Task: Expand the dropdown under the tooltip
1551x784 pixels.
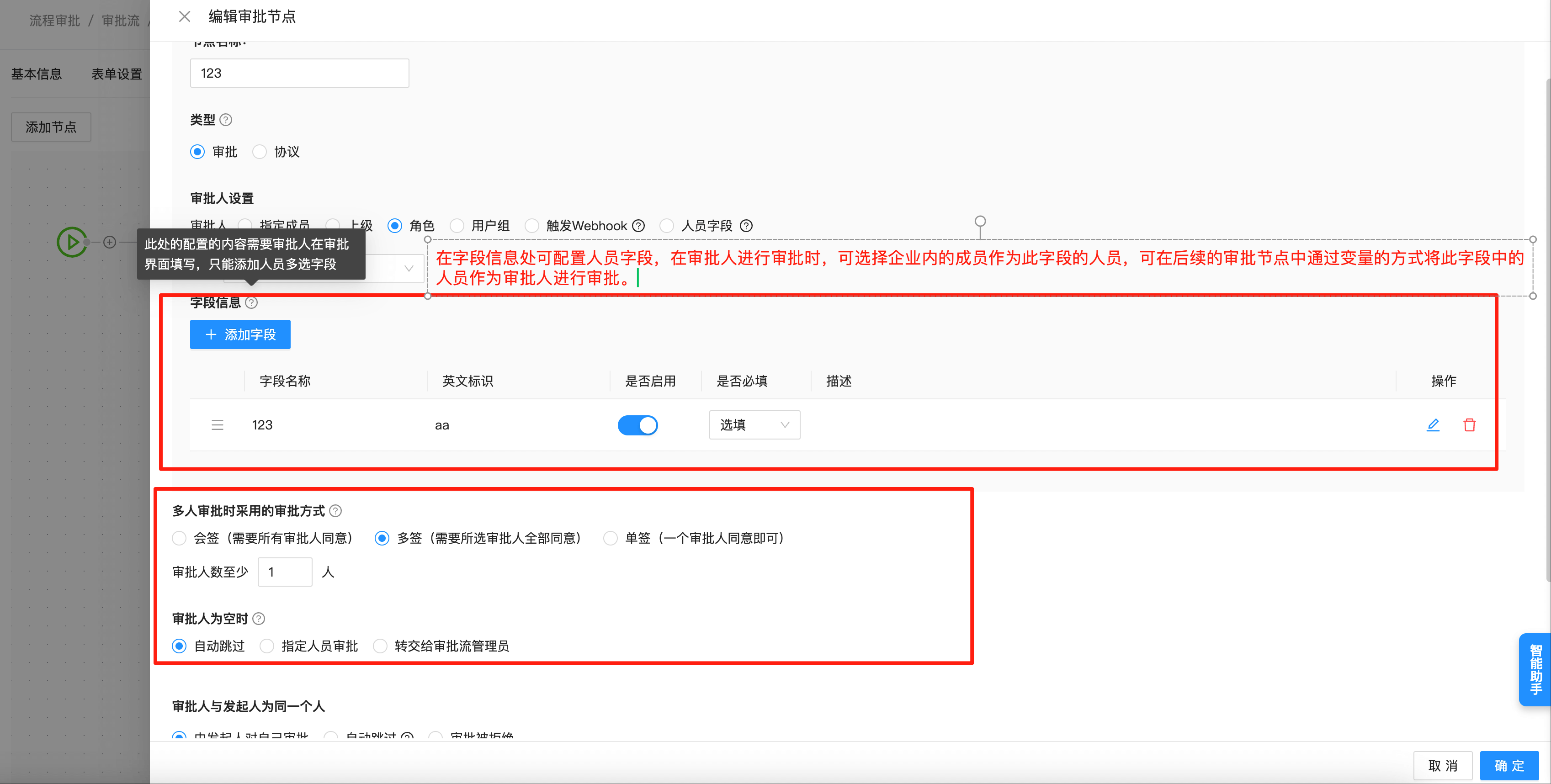Action: click(x=408, y=269)
